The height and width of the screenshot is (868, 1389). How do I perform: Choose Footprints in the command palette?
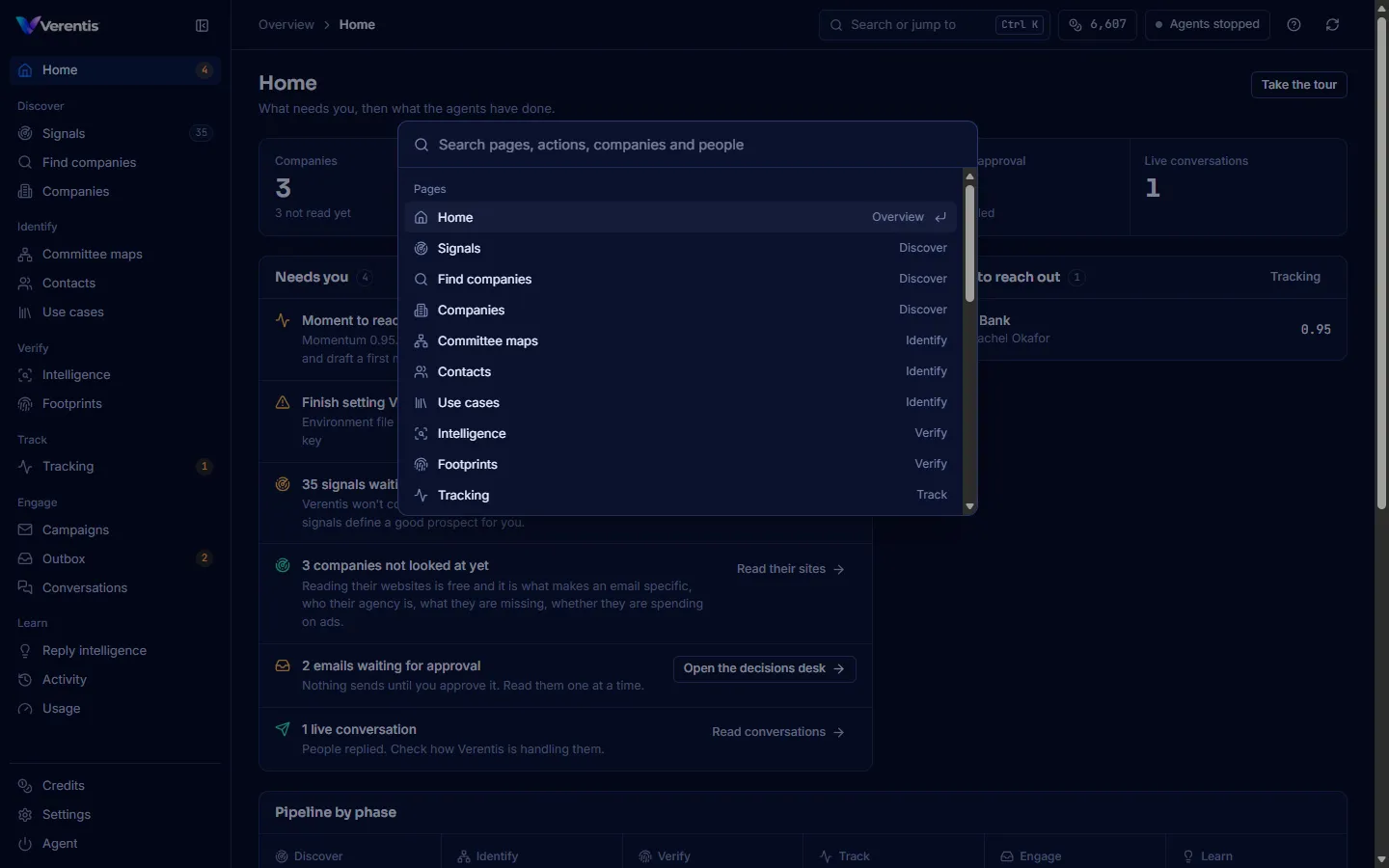pos(681,464)
